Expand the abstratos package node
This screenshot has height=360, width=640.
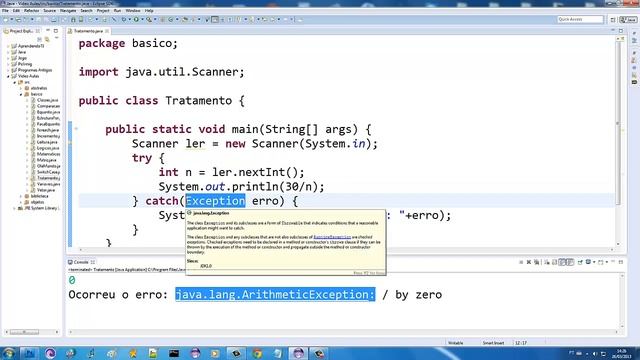[21, 88]
